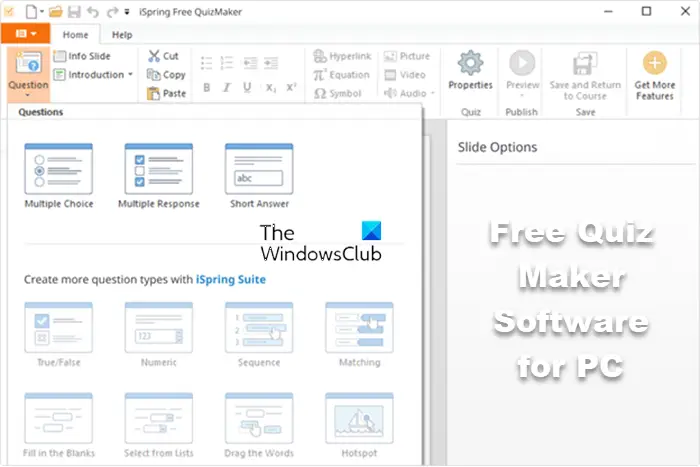Viewport: 700px width, 467px height.
Task: Select the Fill in the Blanks type
Action: click(x=59, y=425)
